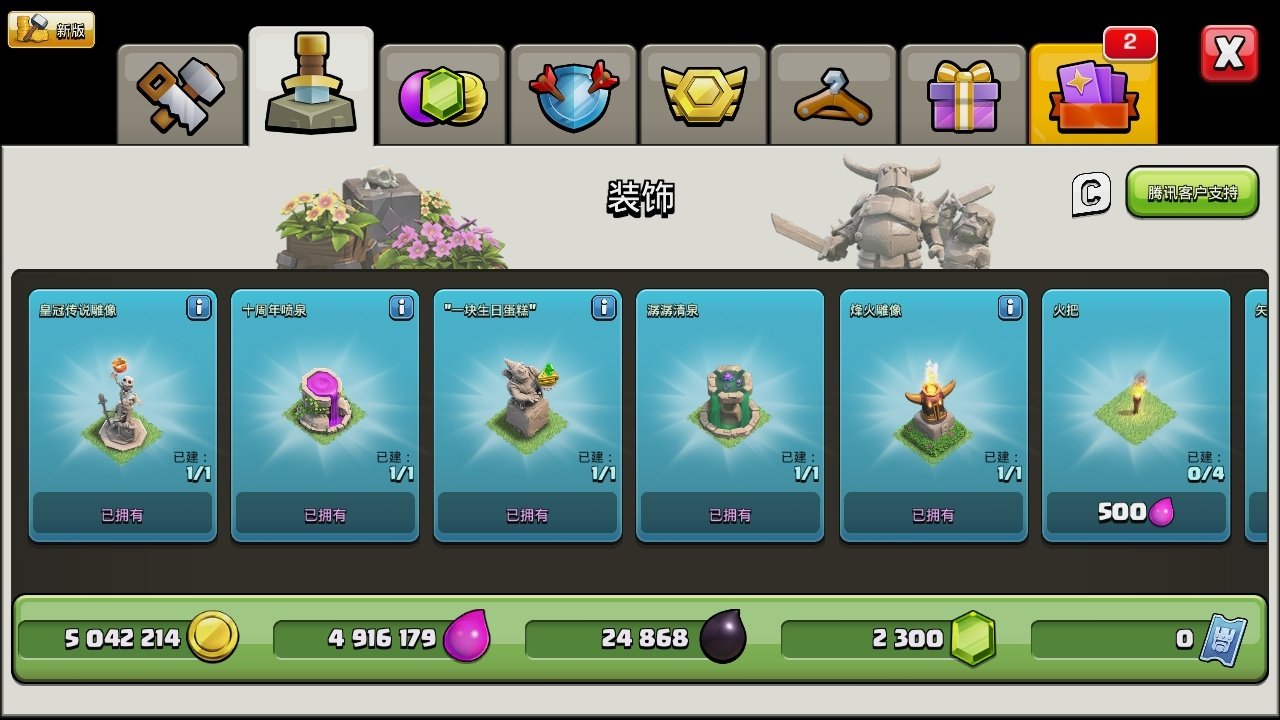Screen dimensions: 1280x720
Task: Open the shield and arrows defense tab
Action: point(573,95)
